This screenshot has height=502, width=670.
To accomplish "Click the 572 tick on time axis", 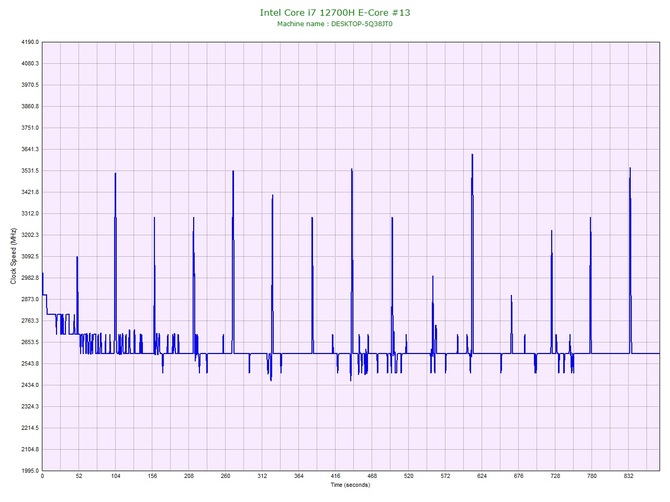I will pyautogui.click(x=445, y=476).
